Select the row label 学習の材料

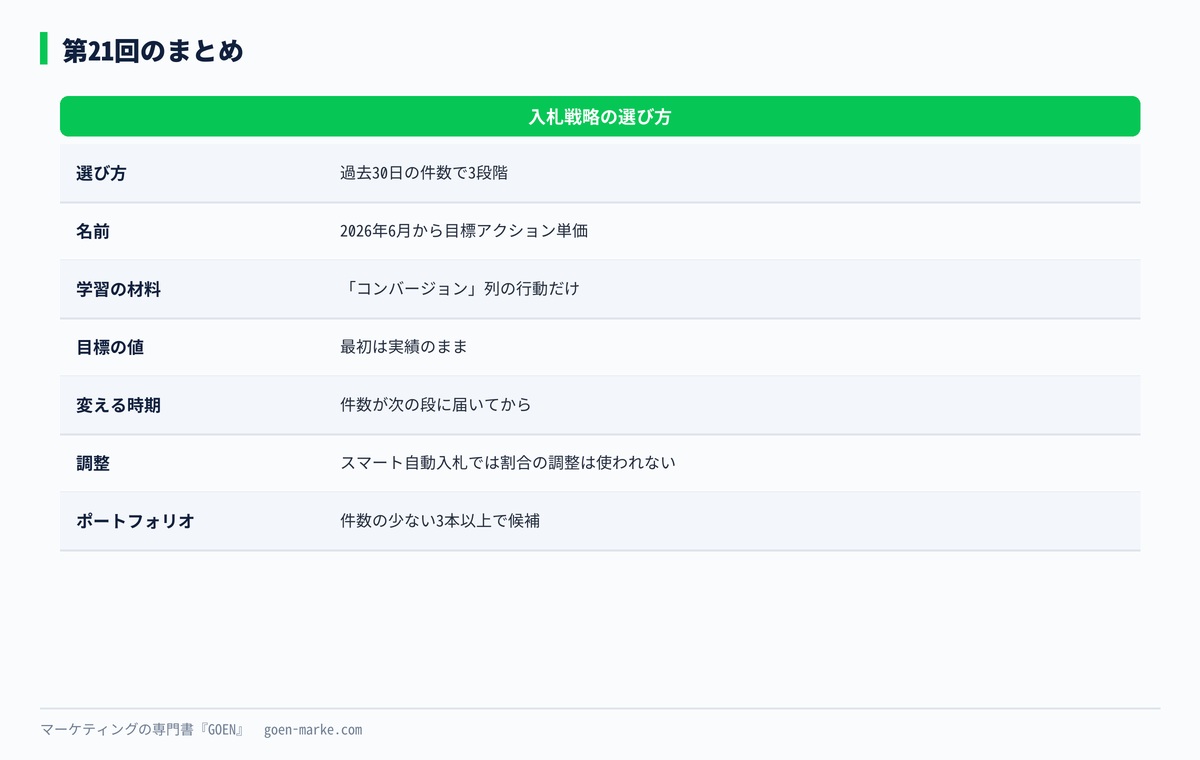pyautogui.click(x=118, y=289)
